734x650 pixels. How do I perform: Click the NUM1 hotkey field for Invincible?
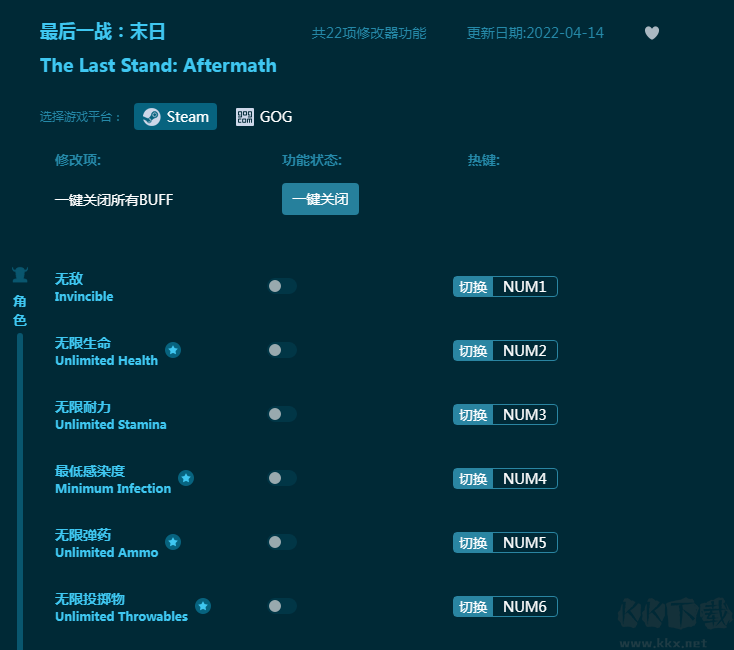pyautogui.click(x=525, y=287)
